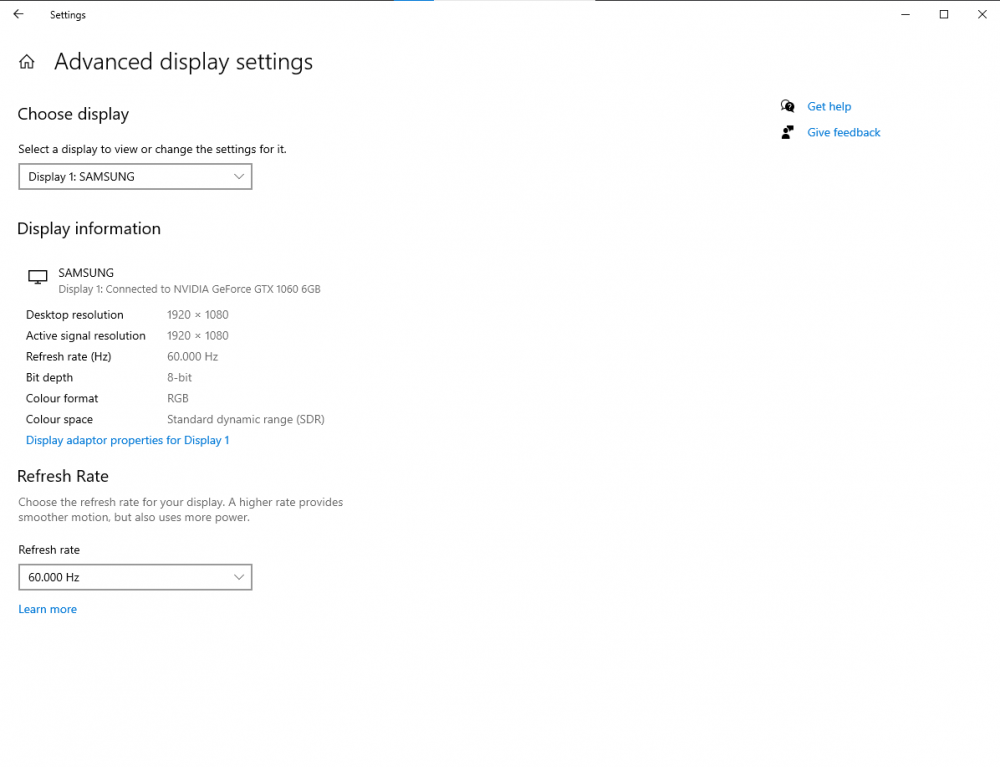
Task: Click the Settings title bar text
Action: 68,15
